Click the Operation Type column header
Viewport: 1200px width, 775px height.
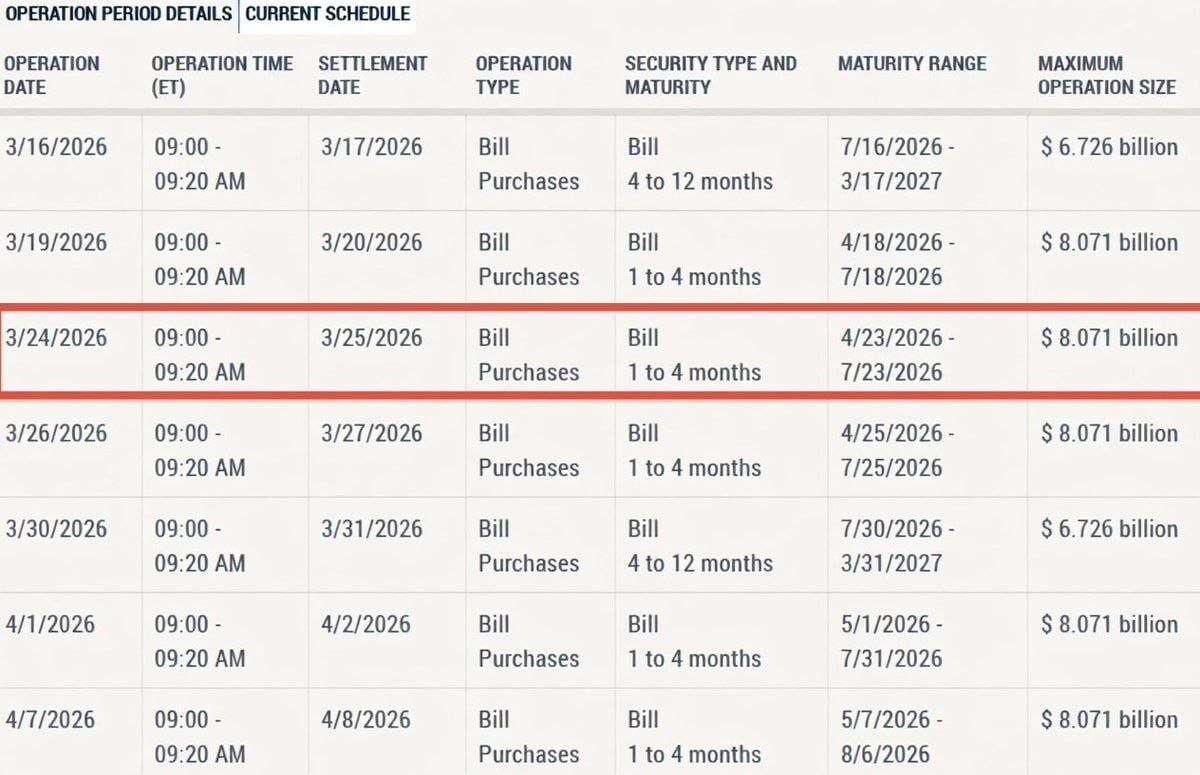(523, 75)
